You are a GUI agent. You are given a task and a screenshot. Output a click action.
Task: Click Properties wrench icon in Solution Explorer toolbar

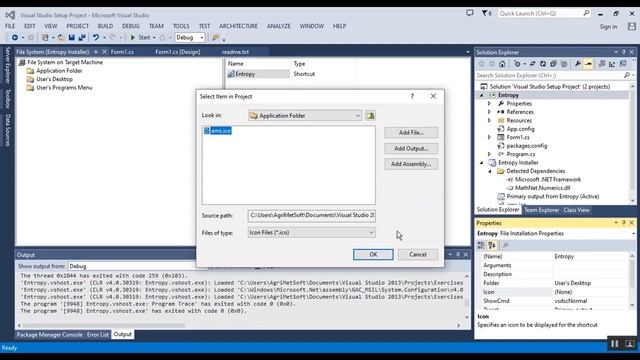coord(578,64)
